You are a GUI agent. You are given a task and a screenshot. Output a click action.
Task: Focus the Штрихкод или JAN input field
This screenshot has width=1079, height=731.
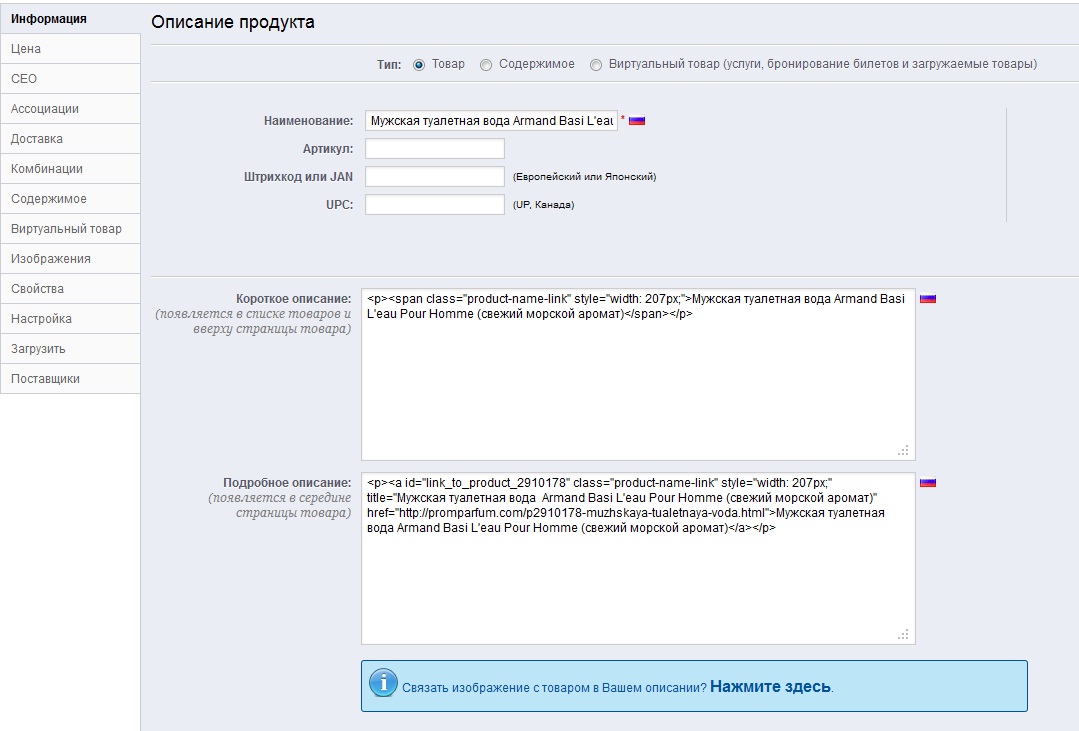coord(435,176)
